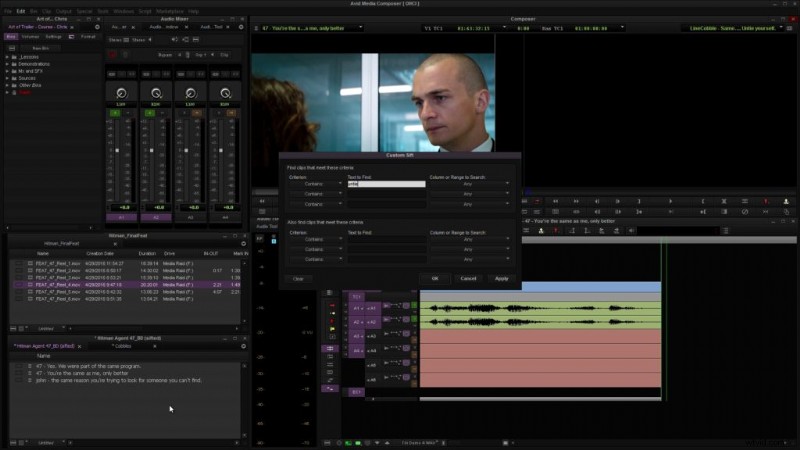Open the Edit menu
This screenshot has width=800, height=450.
[x=20, y=11]
